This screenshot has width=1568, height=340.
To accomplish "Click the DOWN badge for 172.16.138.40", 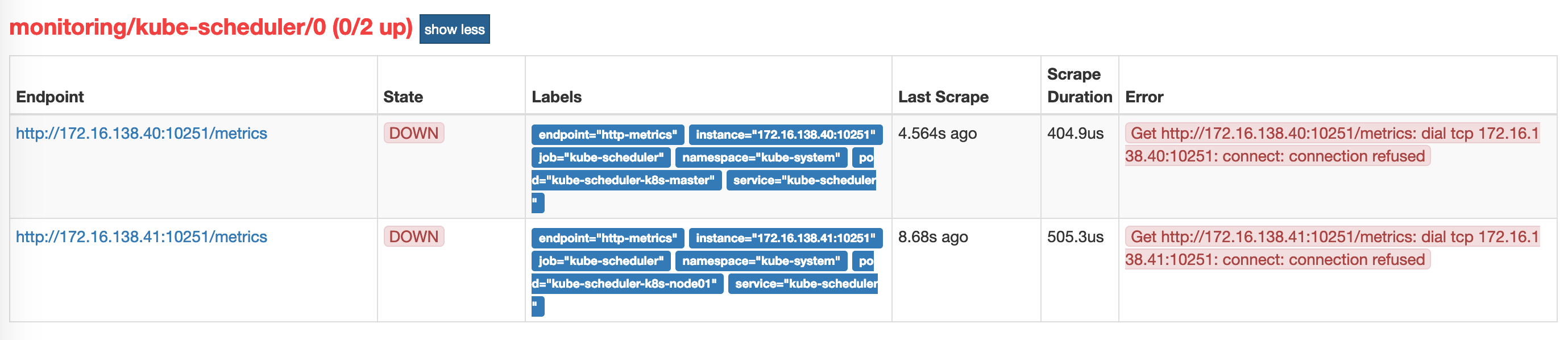I will 413,133.
